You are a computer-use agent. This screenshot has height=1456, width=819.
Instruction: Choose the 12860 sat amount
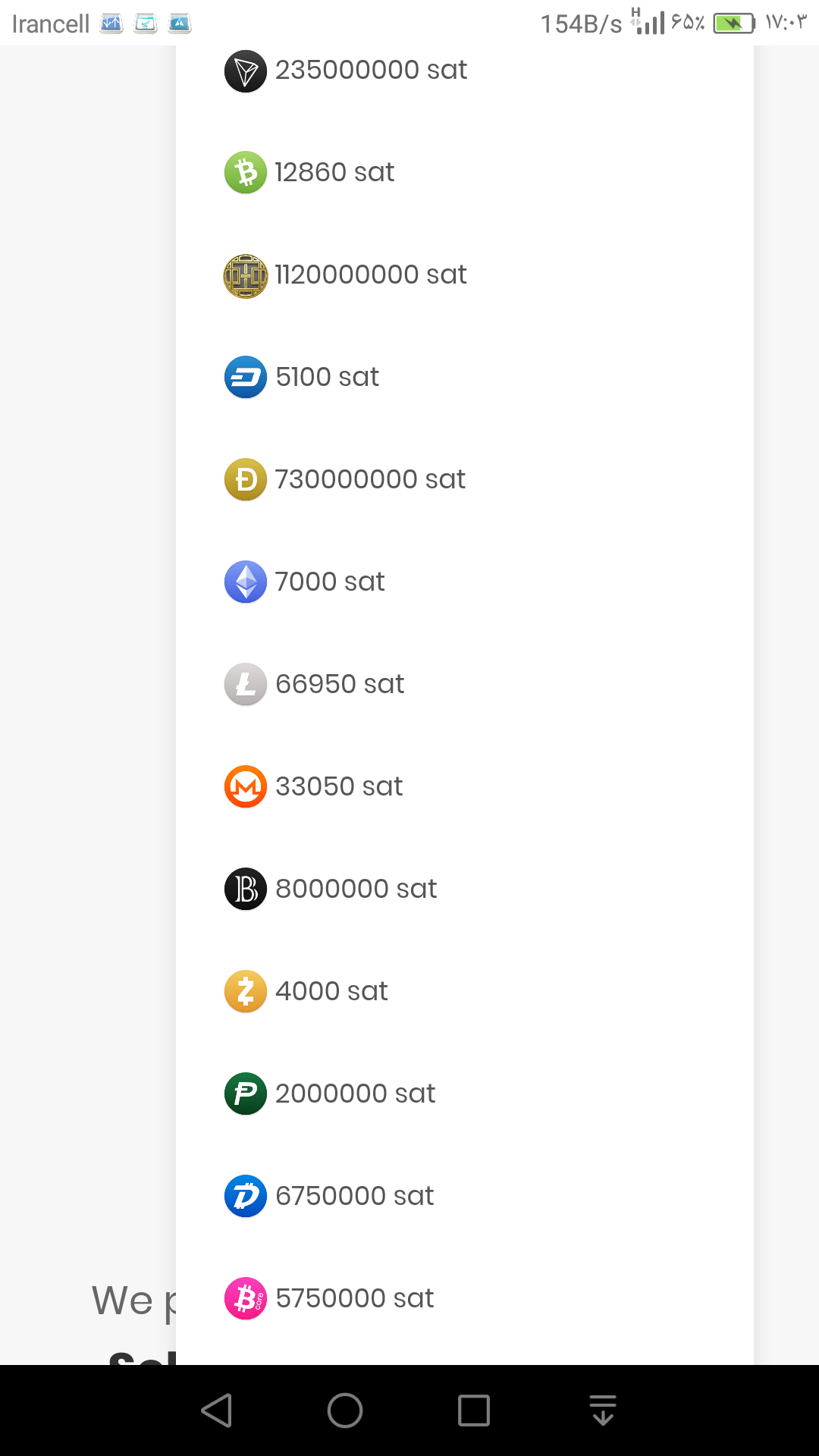[334, 172]
